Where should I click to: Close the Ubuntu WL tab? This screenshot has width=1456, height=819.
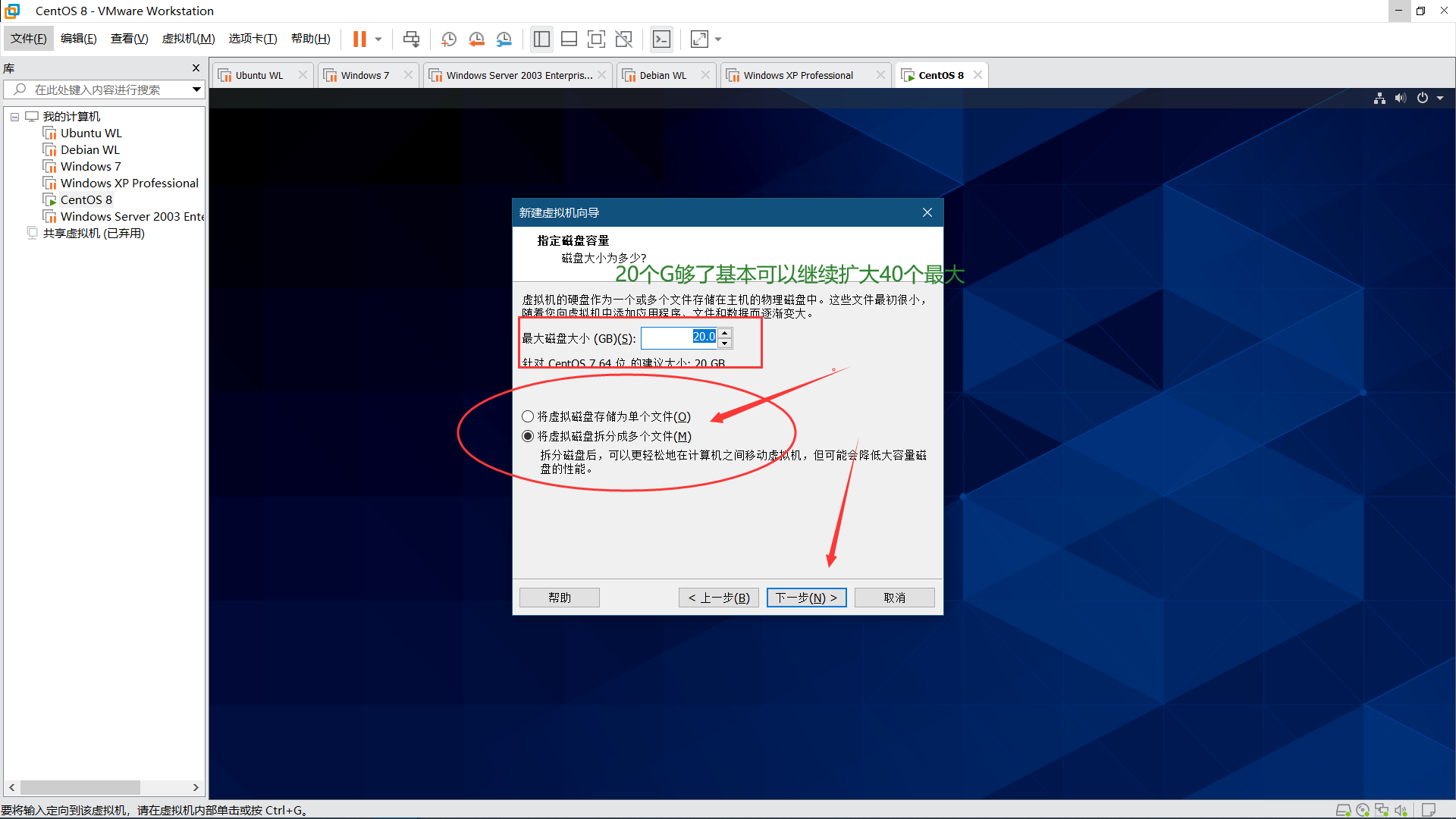tap(303, 75)
